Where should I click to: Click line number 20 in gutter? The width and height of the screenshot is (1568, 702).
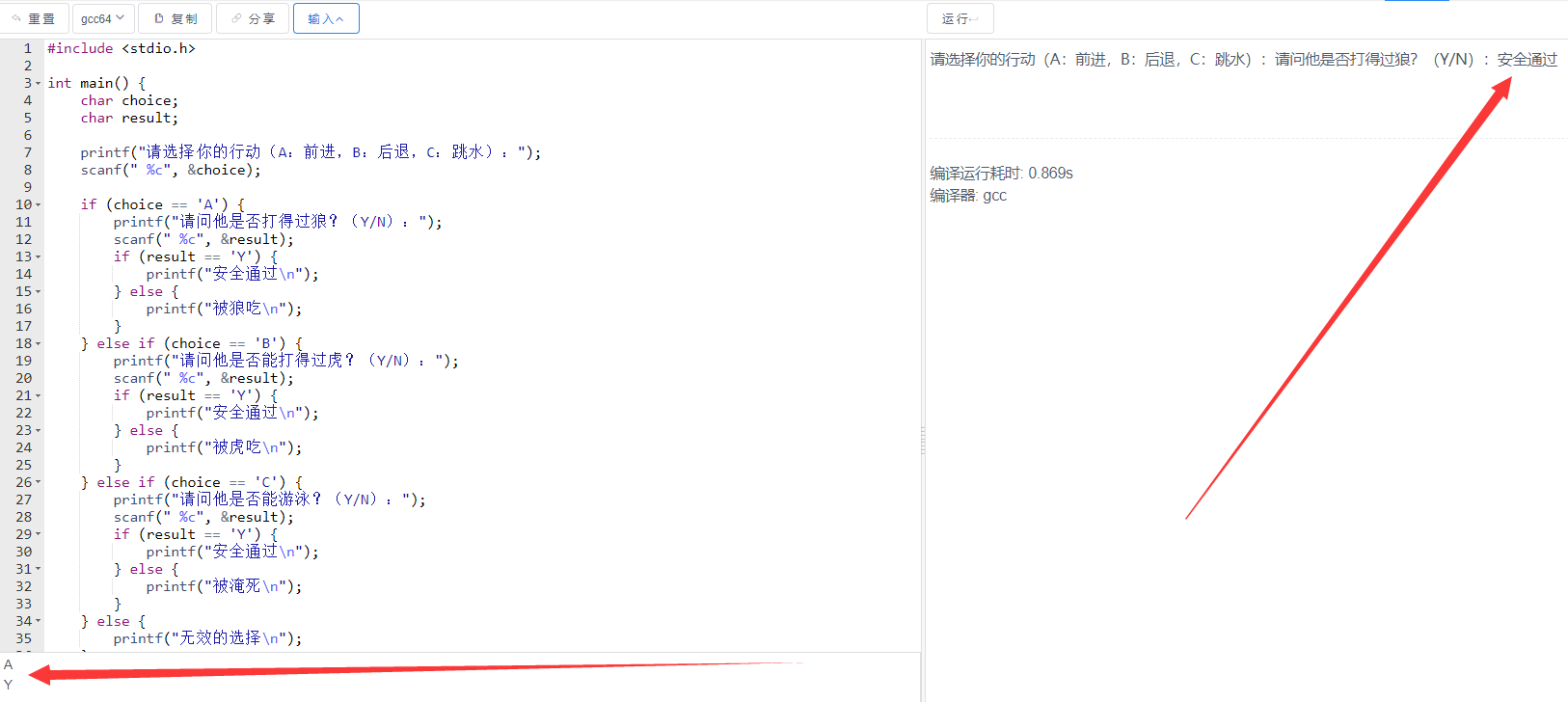[23, 378]
